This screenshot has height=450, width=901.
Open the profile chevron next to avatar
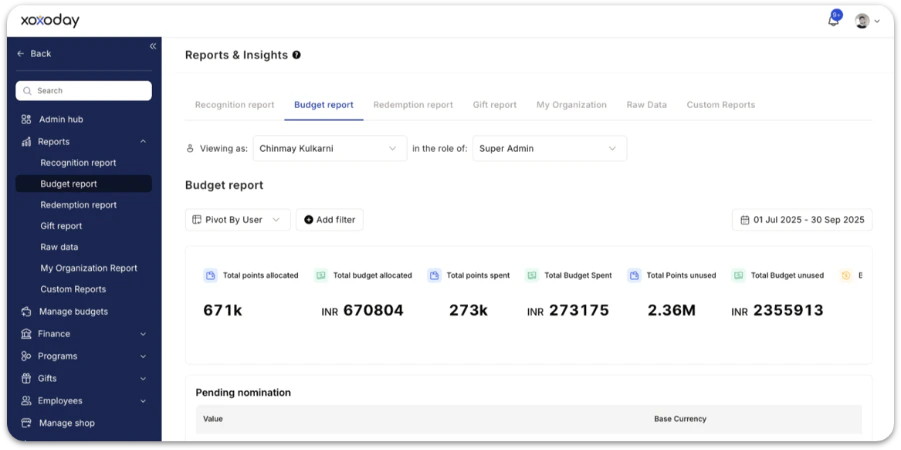[x=877, y=21]
